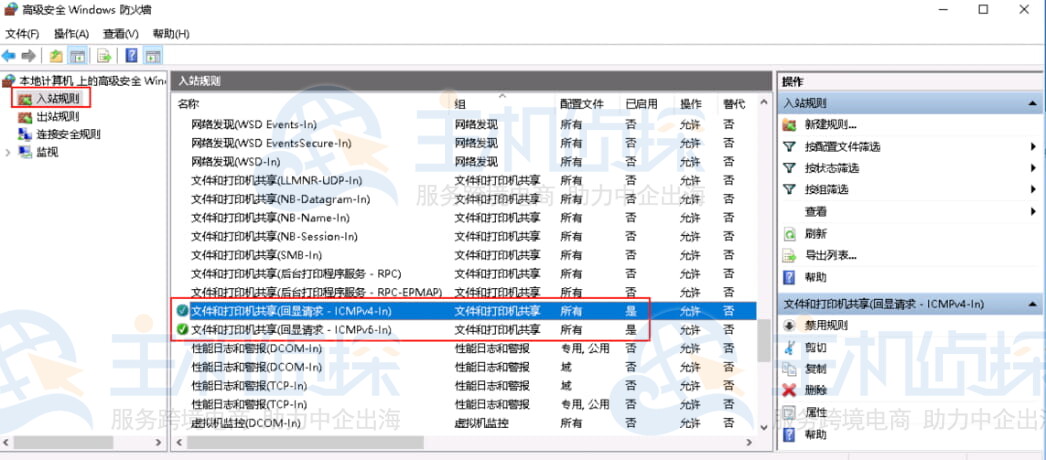Viewport: 1046px width, 460px height.
Task: Click the export list toolbar icon
Action: (104, 56)
